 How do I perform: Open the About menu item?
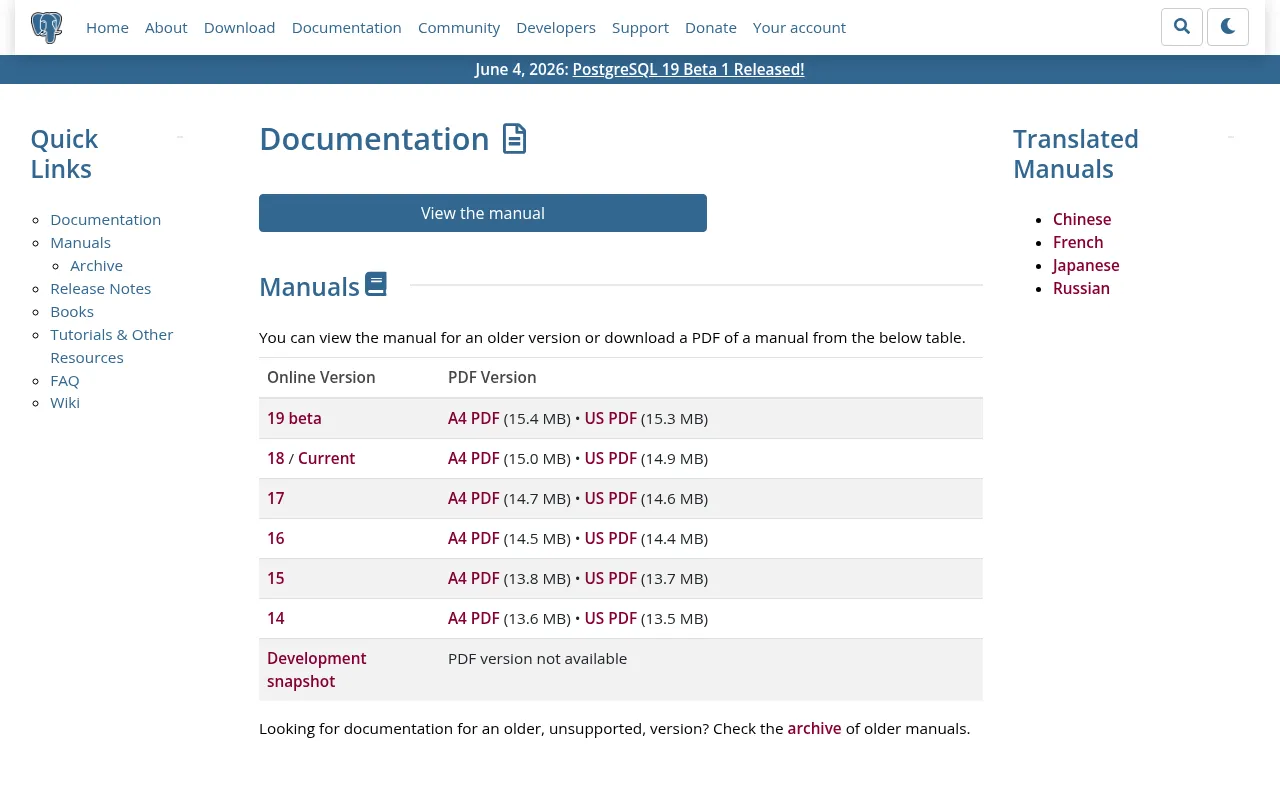pyautogui.click(x=166, y=28)
